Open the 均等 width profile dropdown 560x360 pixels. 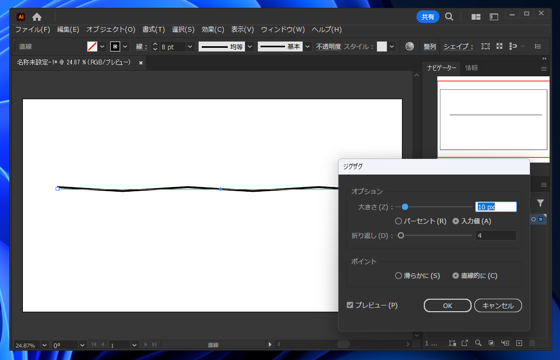pyautogui.click(x=250, y=46)
